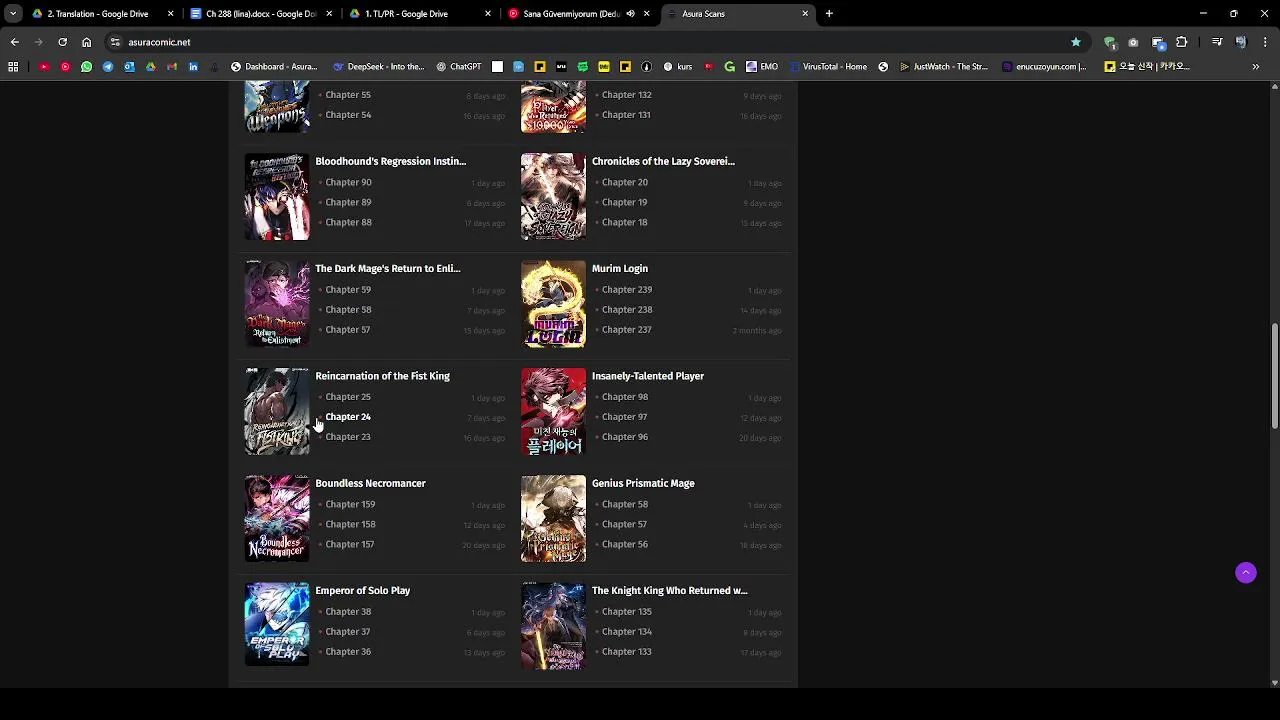Open the kurs bookmark
1280x720 pixels.
[677, 67]
